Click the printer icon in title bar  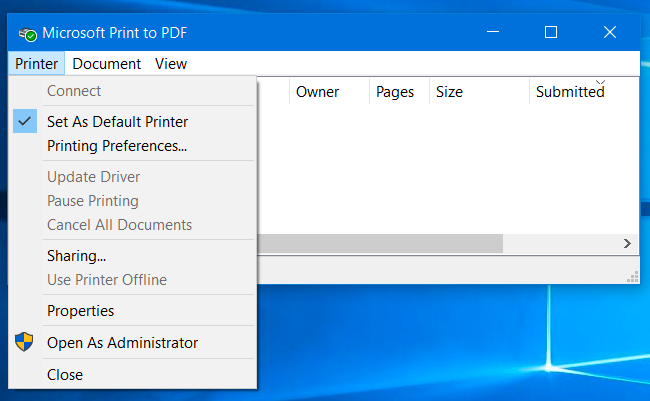[27, 33]
